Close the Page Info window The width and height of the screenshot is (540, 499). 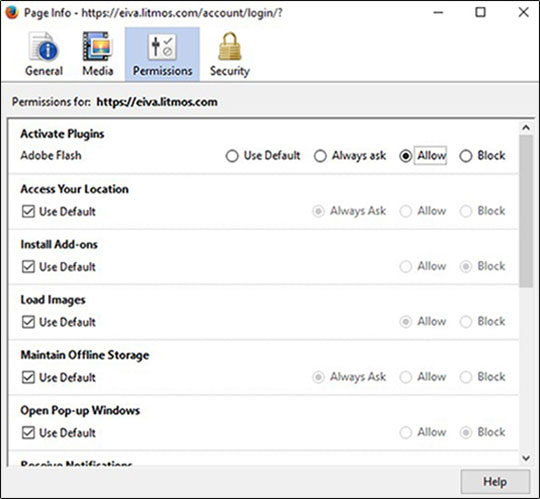[x=523, y=13]
